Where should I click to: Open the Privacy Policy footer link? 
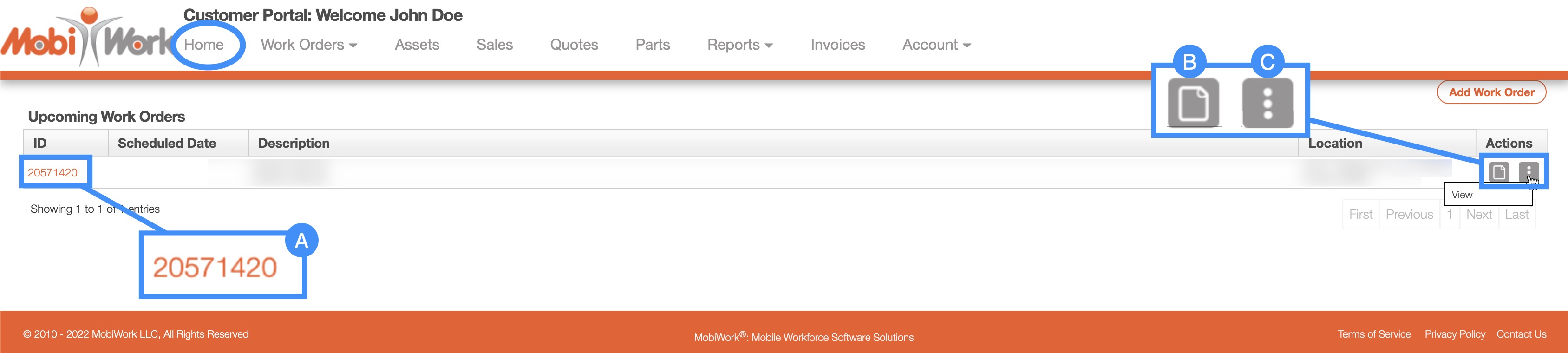click(x=1454, y=334)
